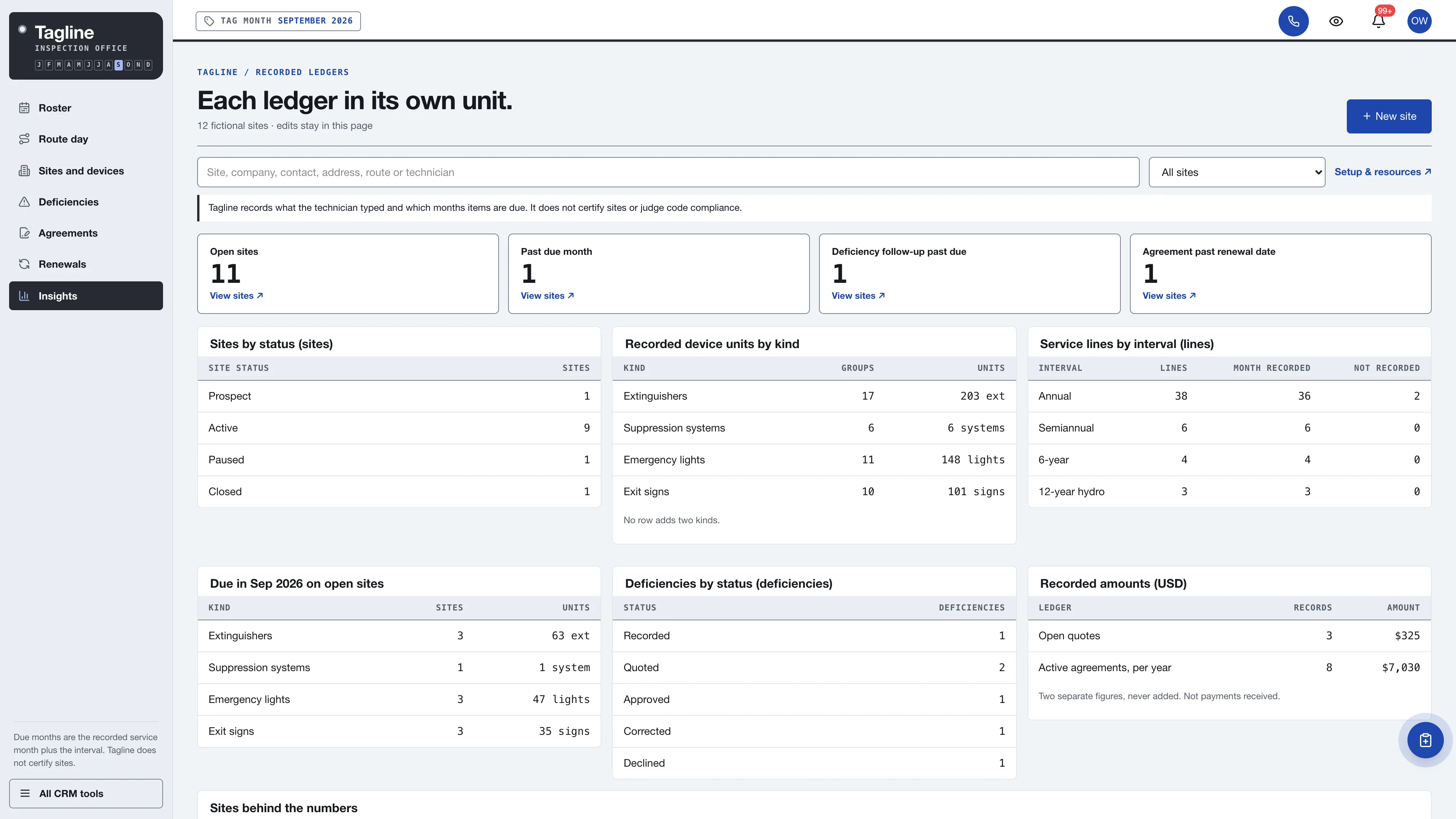Click the Route day icon in sidebar
This screenshot has height=819, width=1456.
pos(24,139)
